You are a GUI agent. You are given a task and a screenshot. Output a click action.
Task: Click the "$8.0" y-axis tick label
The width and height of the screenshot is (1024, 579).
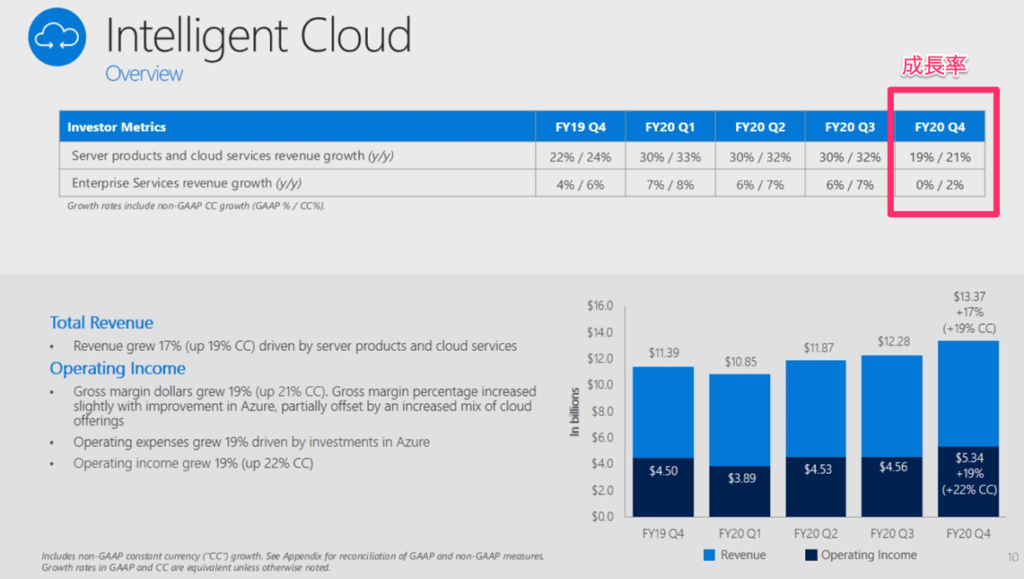tap(603, 411)
